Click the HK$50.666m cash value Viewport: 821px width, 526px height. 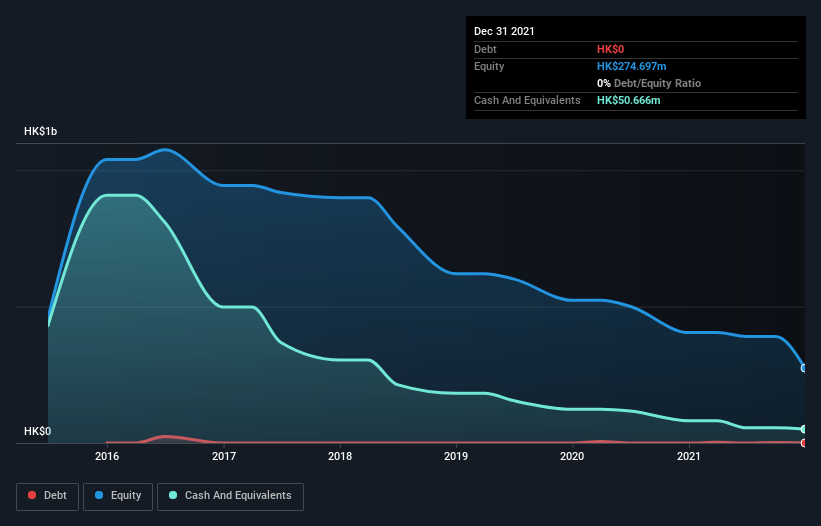pyautogui.click(x=628, y=100)
